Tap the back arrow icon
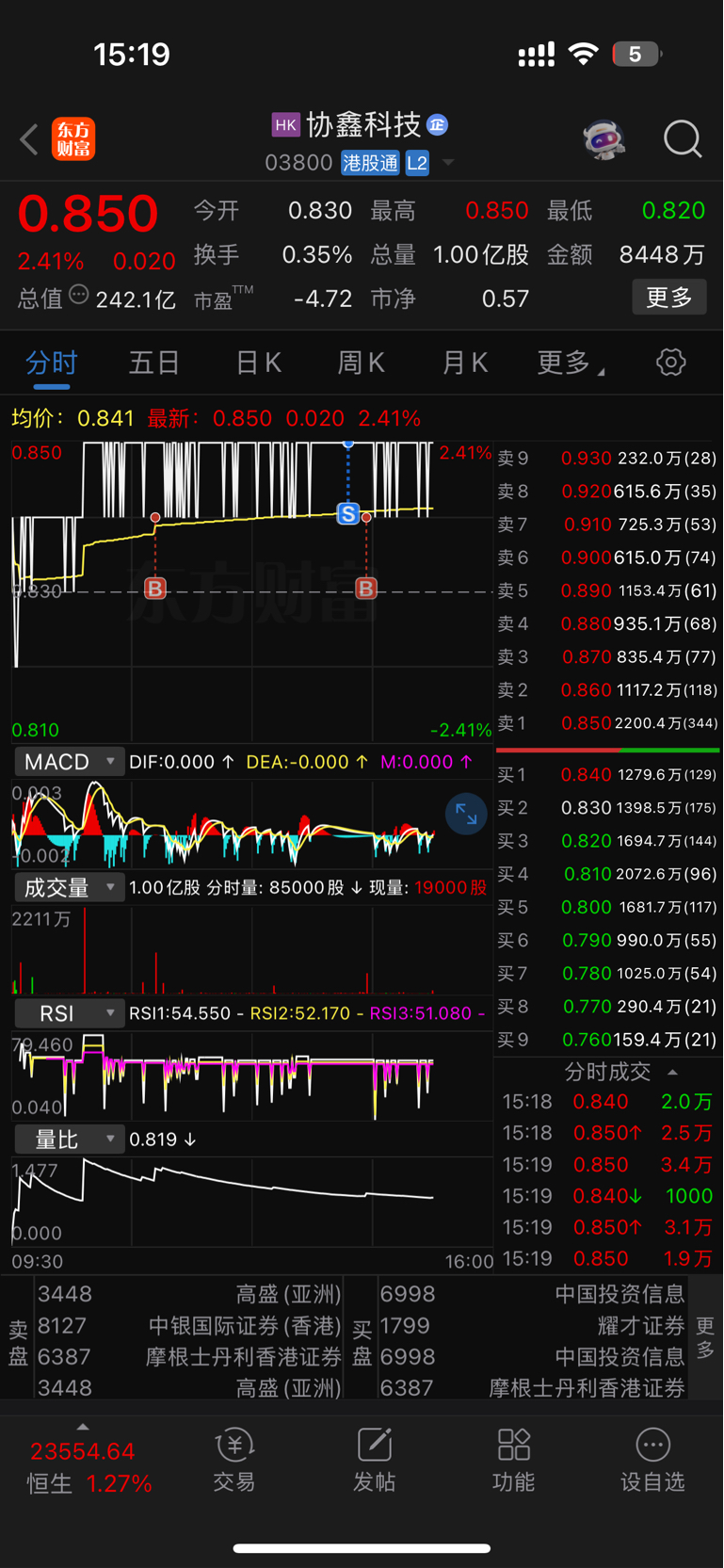Viewport: 724px width, 1568px height. coord(29,139)
